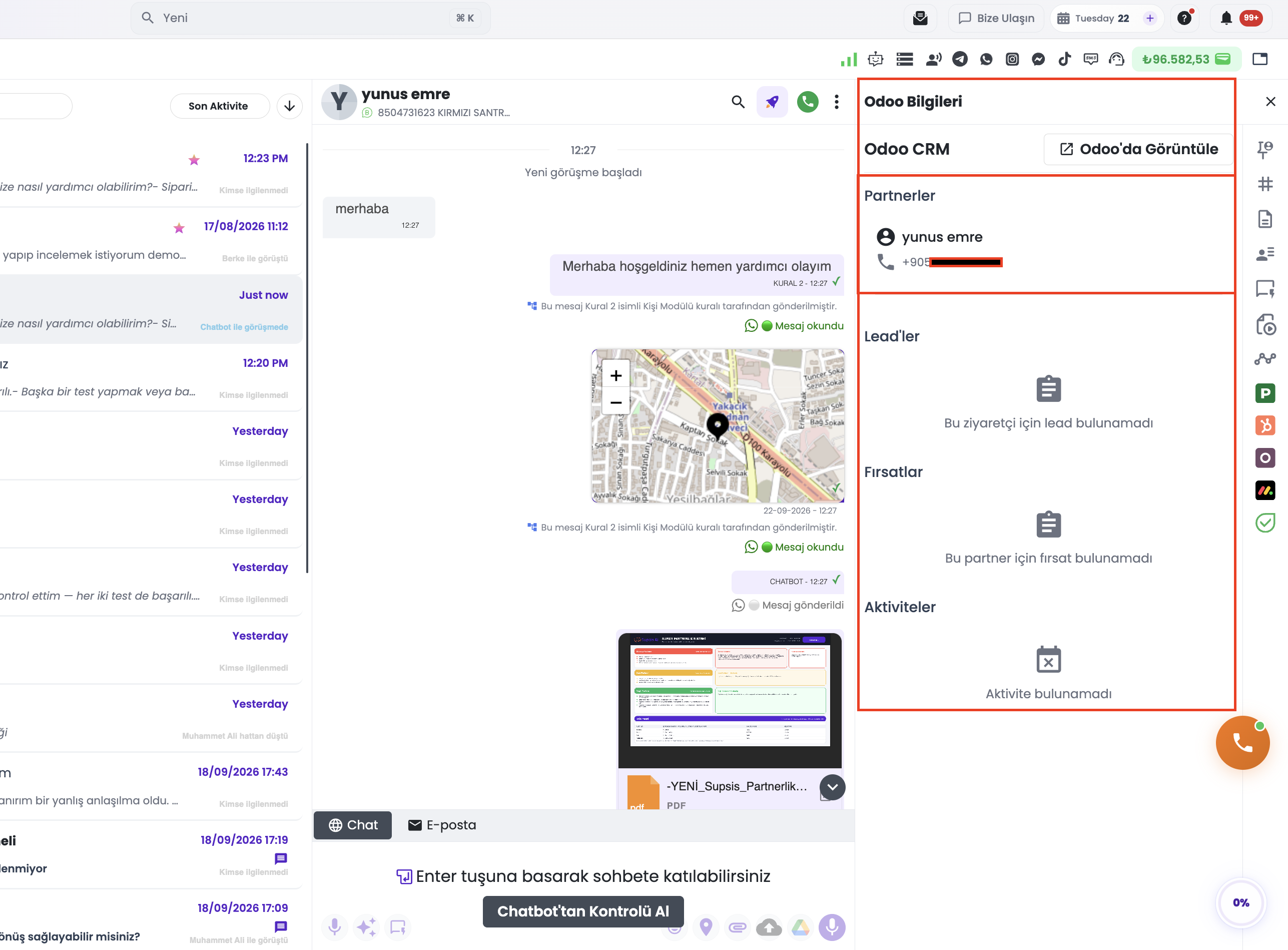This screenshot has height=950, width=1288.
Task: Open the Messenger channel icon
Action: tap(1038, 59)
